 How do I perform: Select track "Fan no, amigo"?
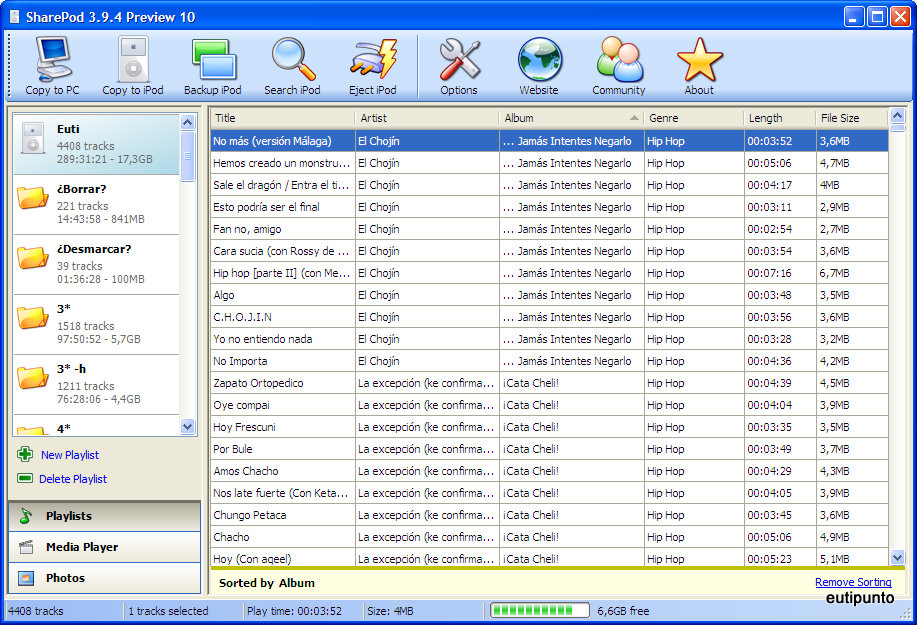pyautogui.click(x=282, y=229)
